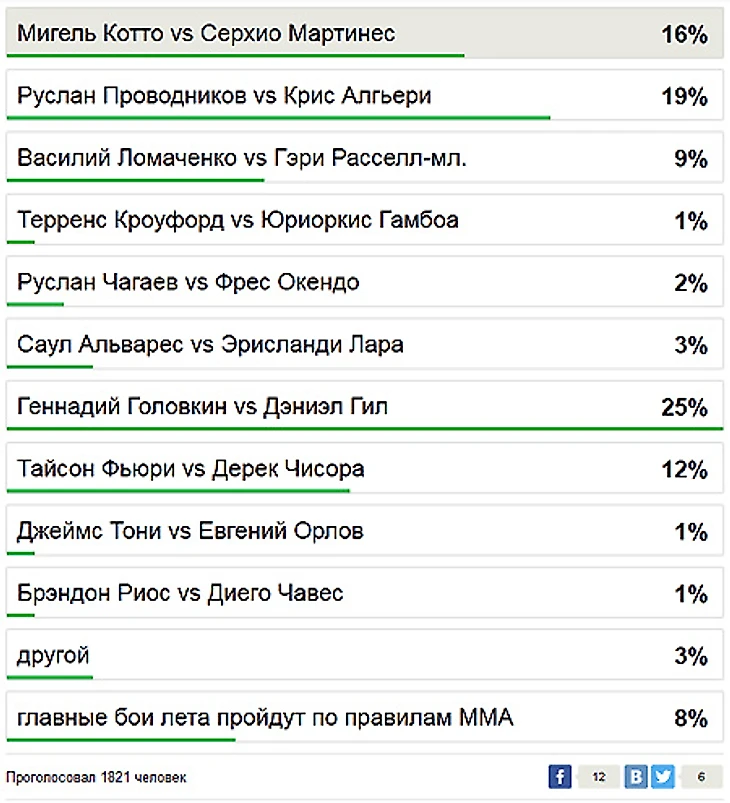The image size is (730, 803).
Task: Click Саул Альварес vs Эрисланди Лара
Action: pos(211,345)
